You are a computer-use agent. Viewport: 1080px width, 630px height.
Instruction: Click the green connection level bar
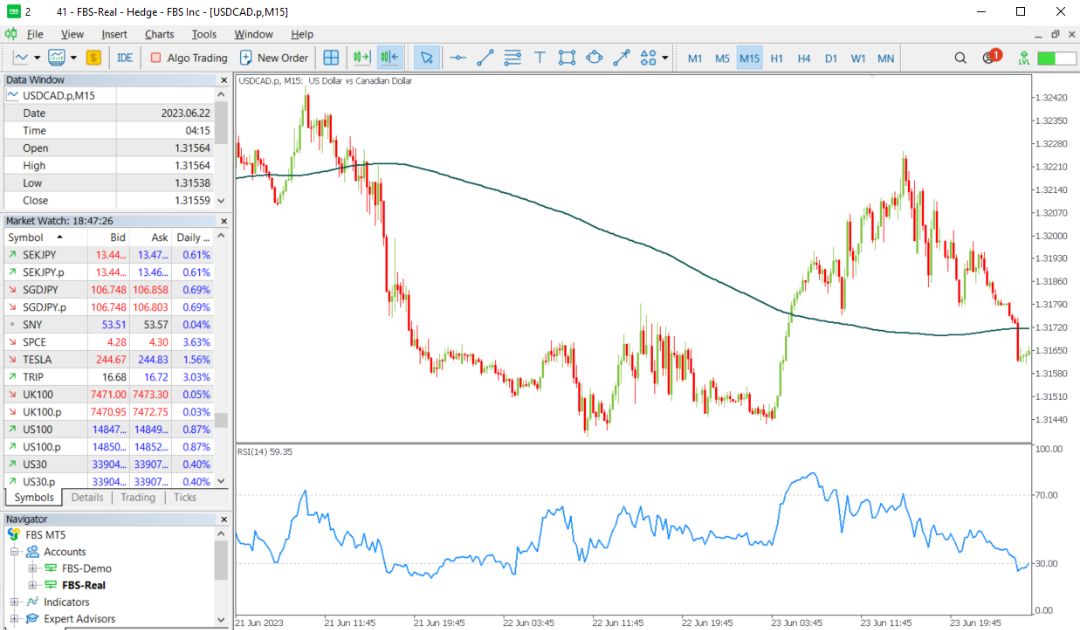[x=1057, y=59]
